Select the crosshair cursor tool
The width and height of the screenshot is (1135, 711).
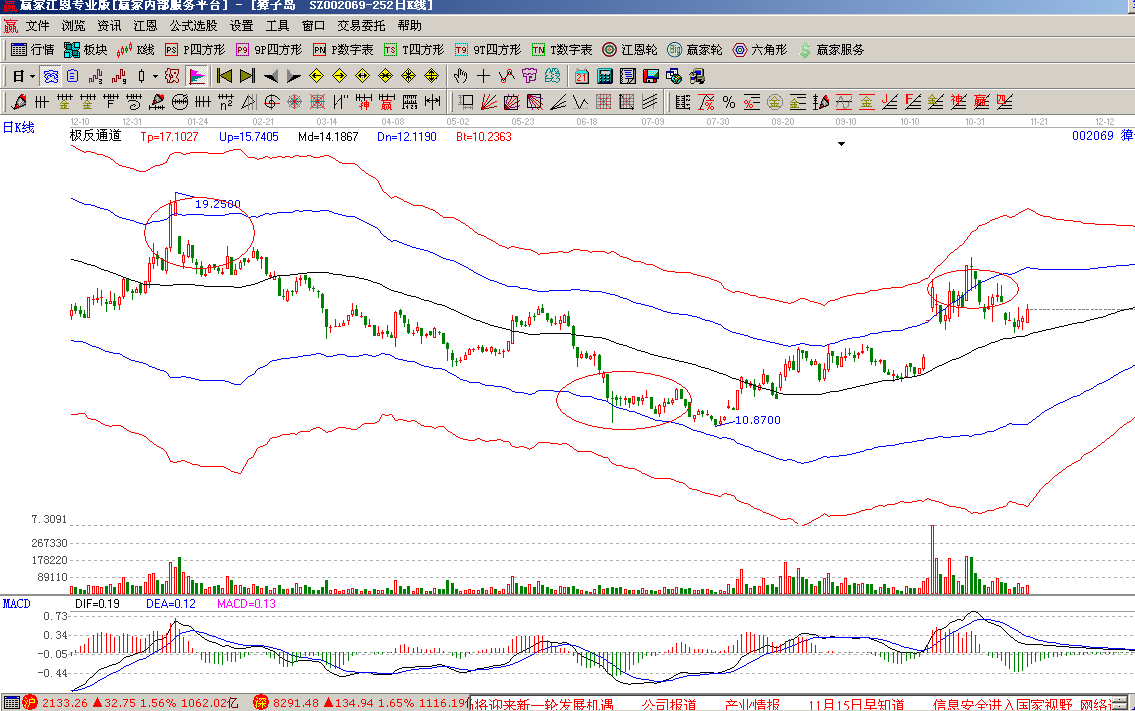pyautogui.click(x=484, y=75)
